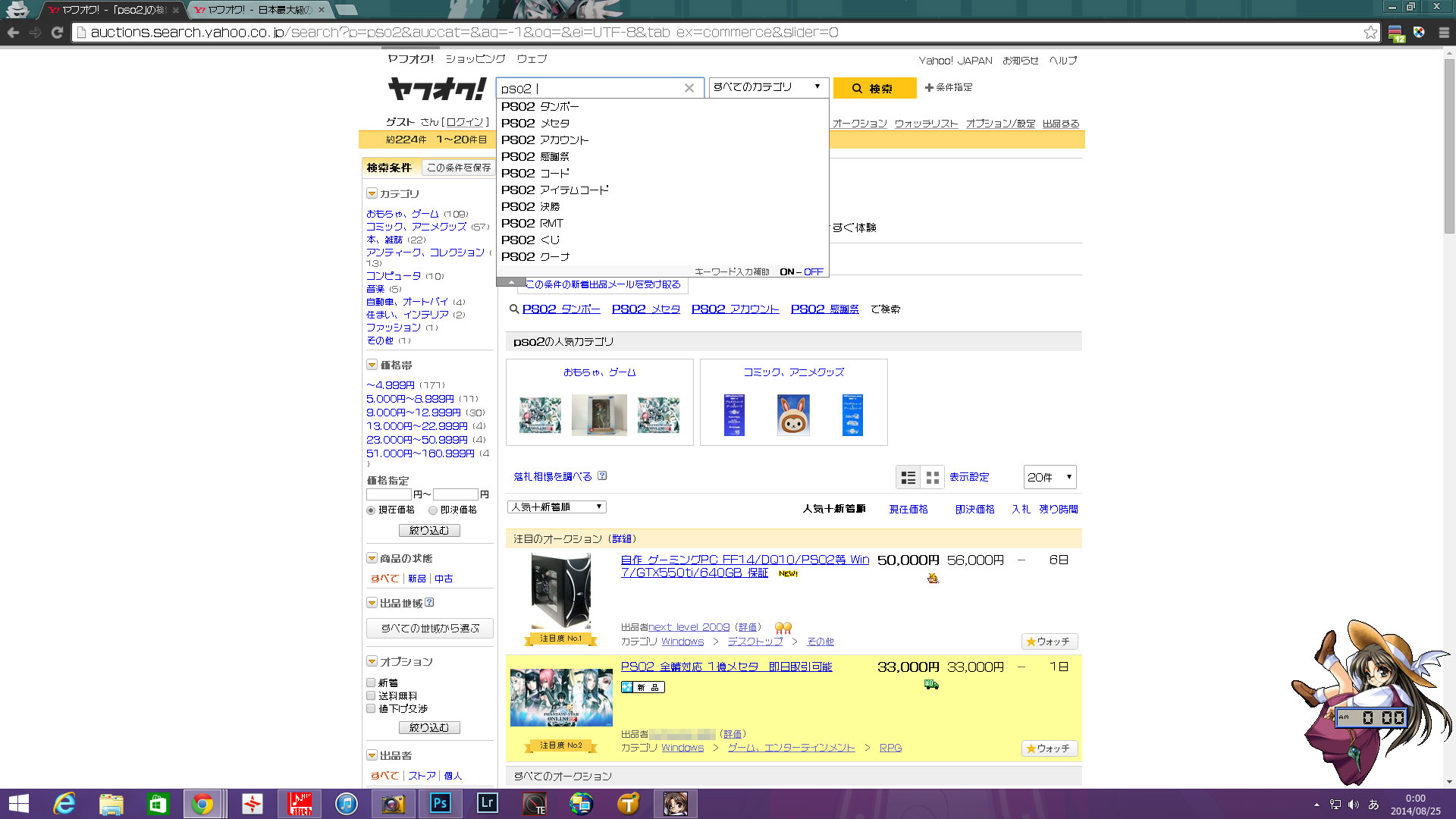Select 即決価格 radio button
The width and height of the screenshot is (1456, 819).
coord(433,510)
